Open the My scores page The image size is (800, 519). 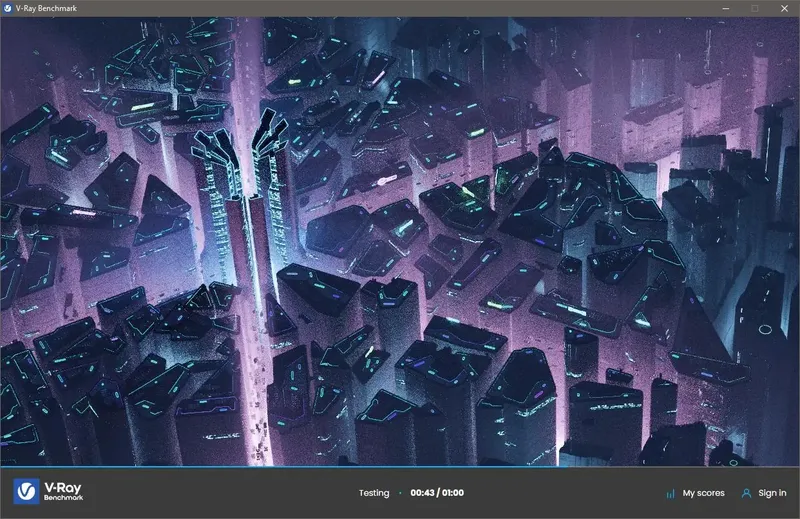[x=703, y=493]
